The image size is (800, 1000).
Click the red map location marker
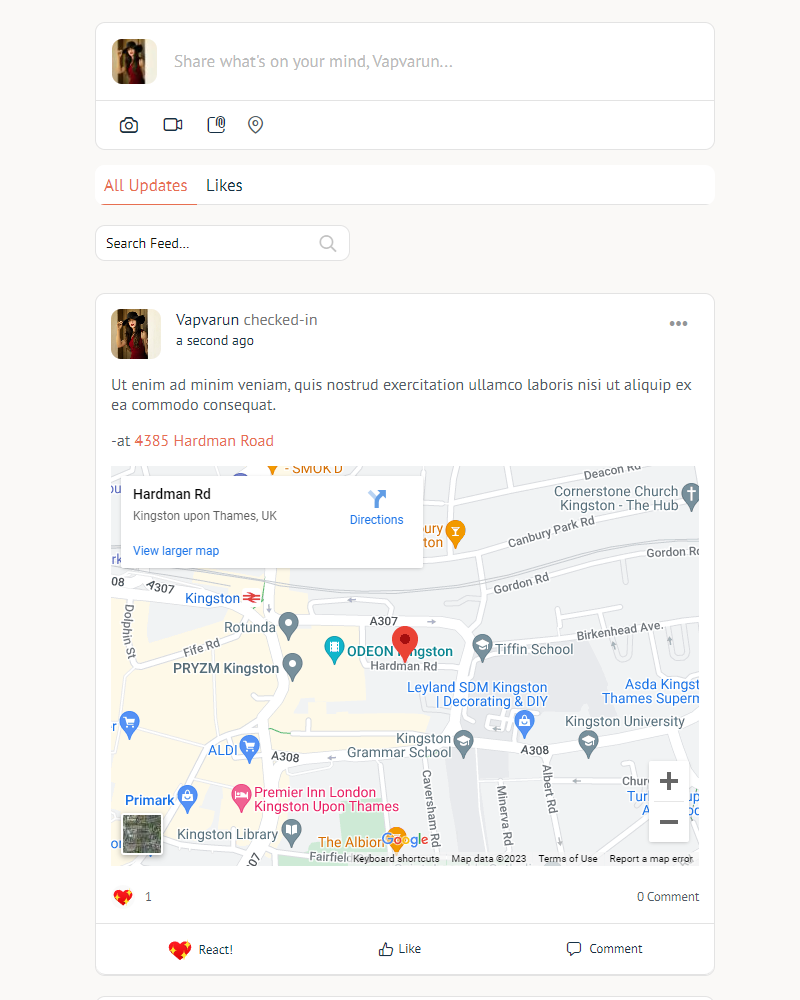click(x=404, y=640)
